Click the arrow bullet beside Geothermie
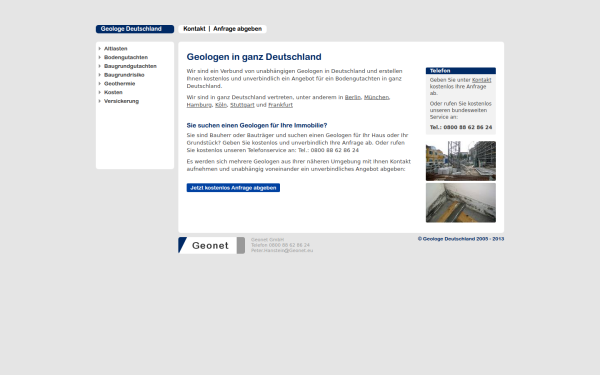 click(x=99, y=84)
